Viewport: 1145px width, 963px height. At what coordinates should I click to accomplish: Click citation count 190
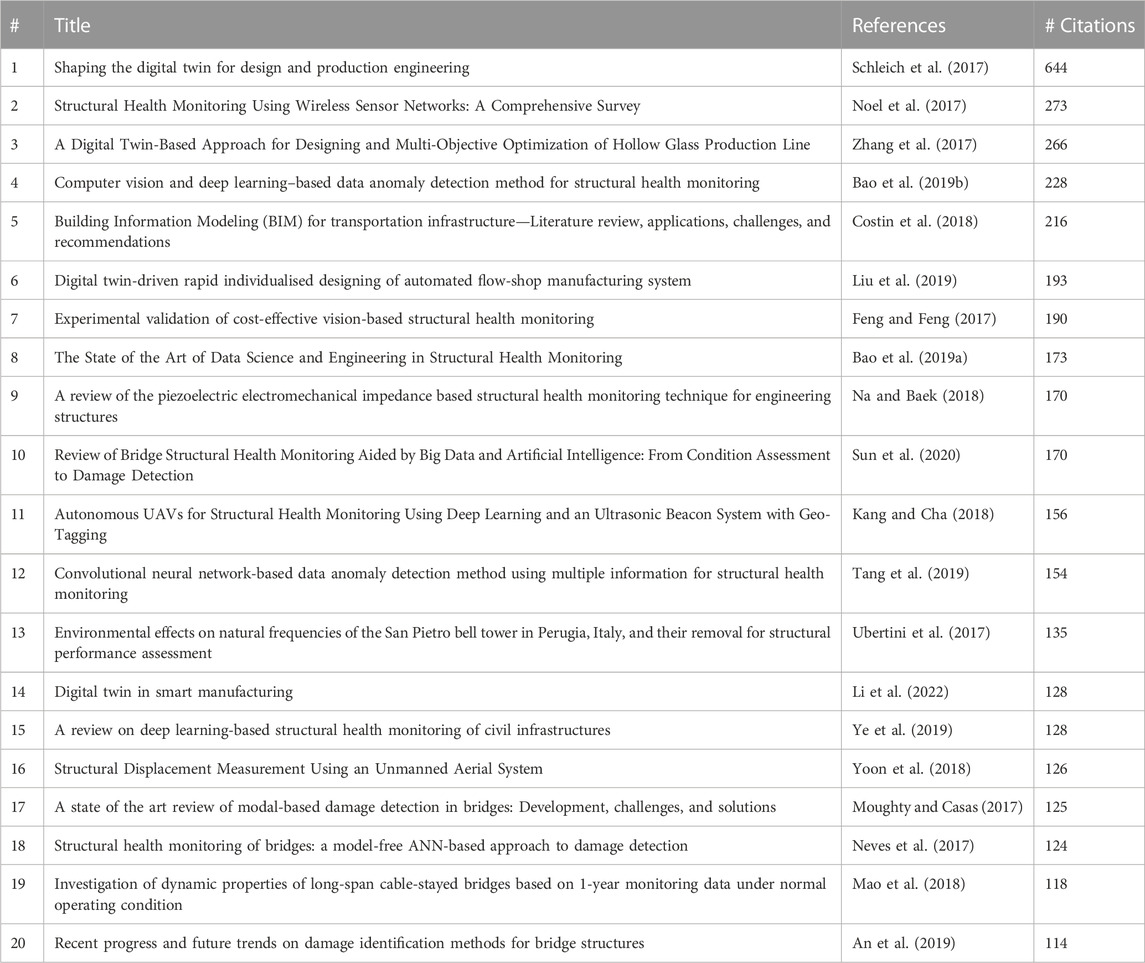(x=1056, y=319)
